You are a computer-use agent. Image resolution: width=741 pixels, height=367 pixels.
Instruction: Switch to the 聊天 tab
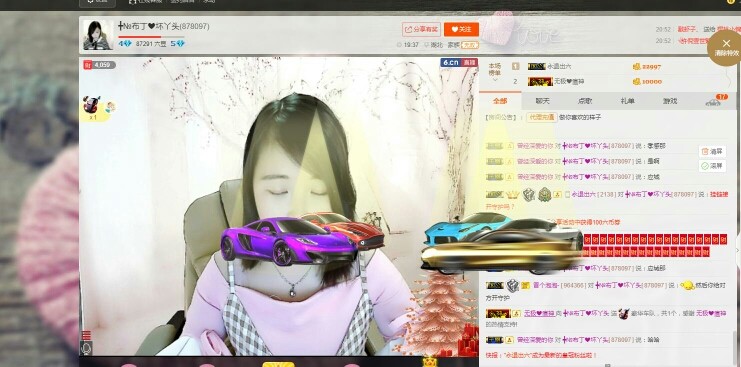coord(543,101)
